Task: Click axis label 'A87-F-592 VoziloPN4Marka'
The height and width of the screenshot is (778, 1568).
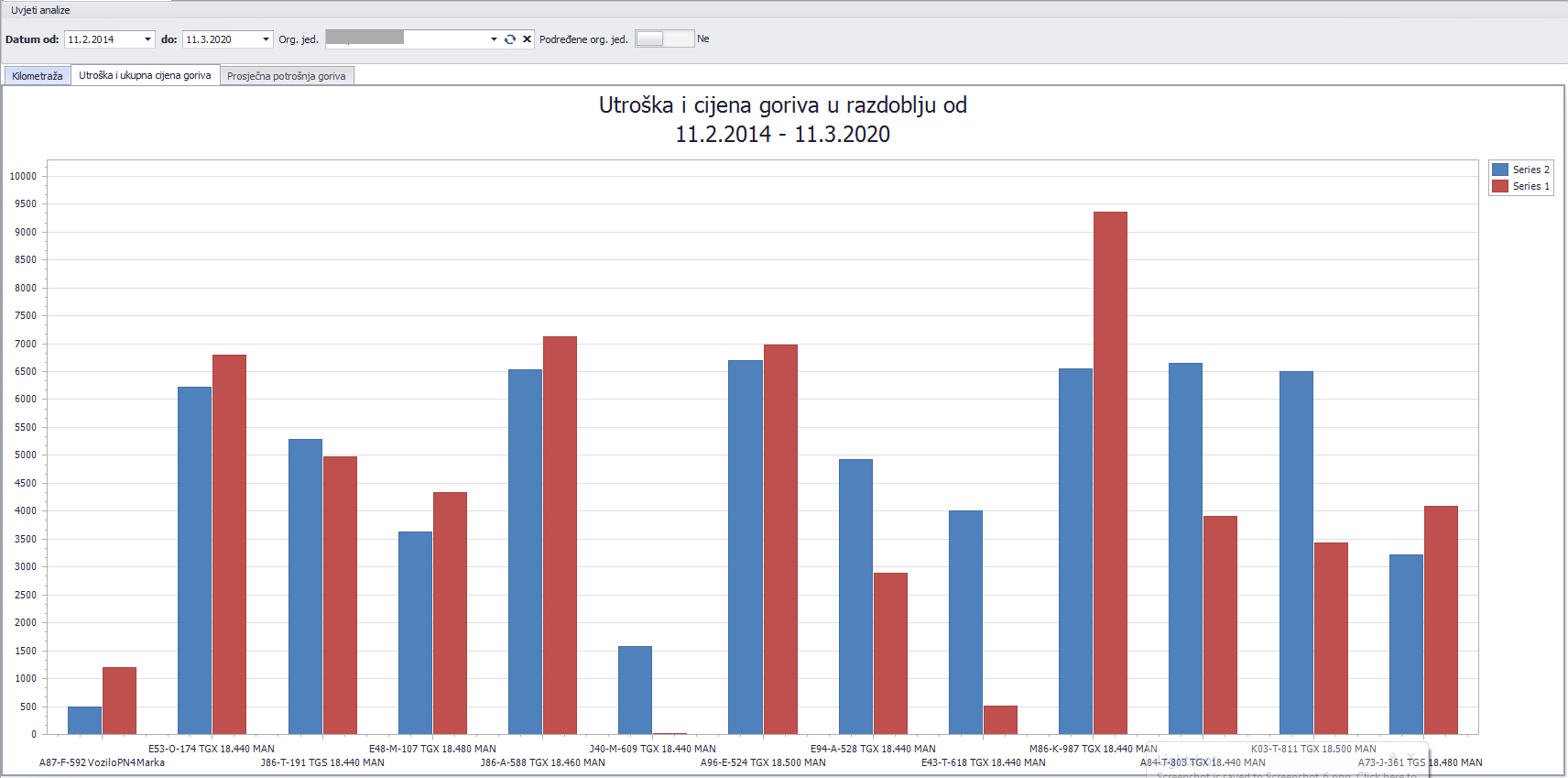Action: (x=102, y=762)
